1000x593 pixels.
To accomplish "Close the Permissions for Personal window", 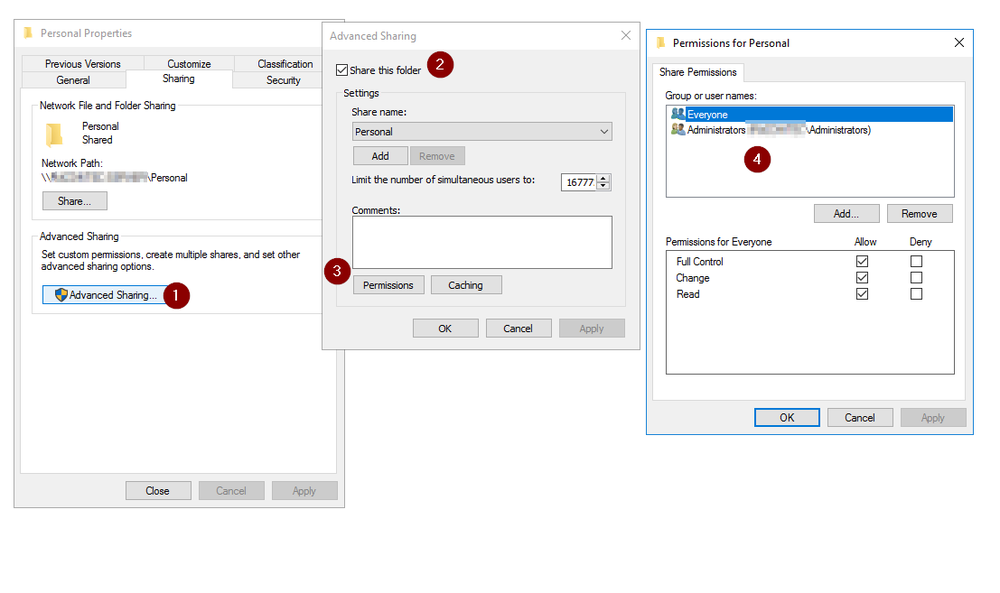I will coord(959,43).
